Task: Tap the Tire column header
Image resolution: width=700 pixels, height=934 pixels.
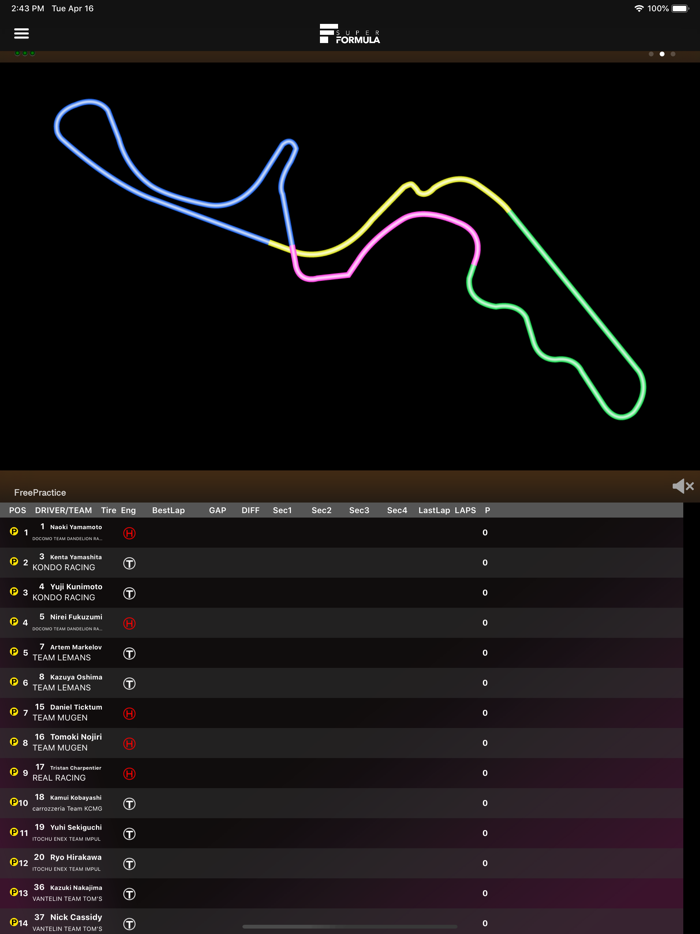Action: (x=108, y=510)
